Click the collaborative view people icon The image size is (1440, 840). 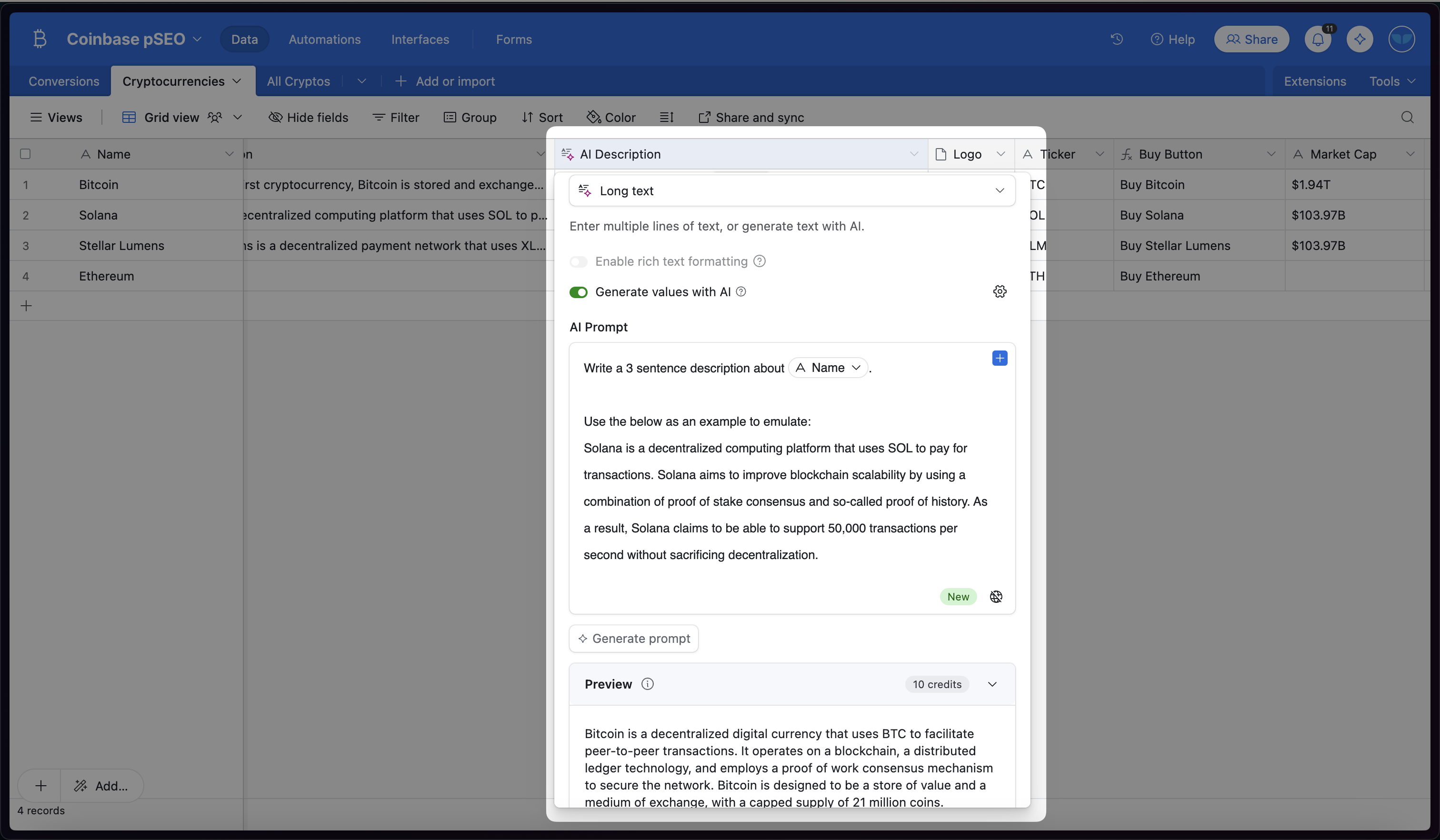(x=215, y=117)
